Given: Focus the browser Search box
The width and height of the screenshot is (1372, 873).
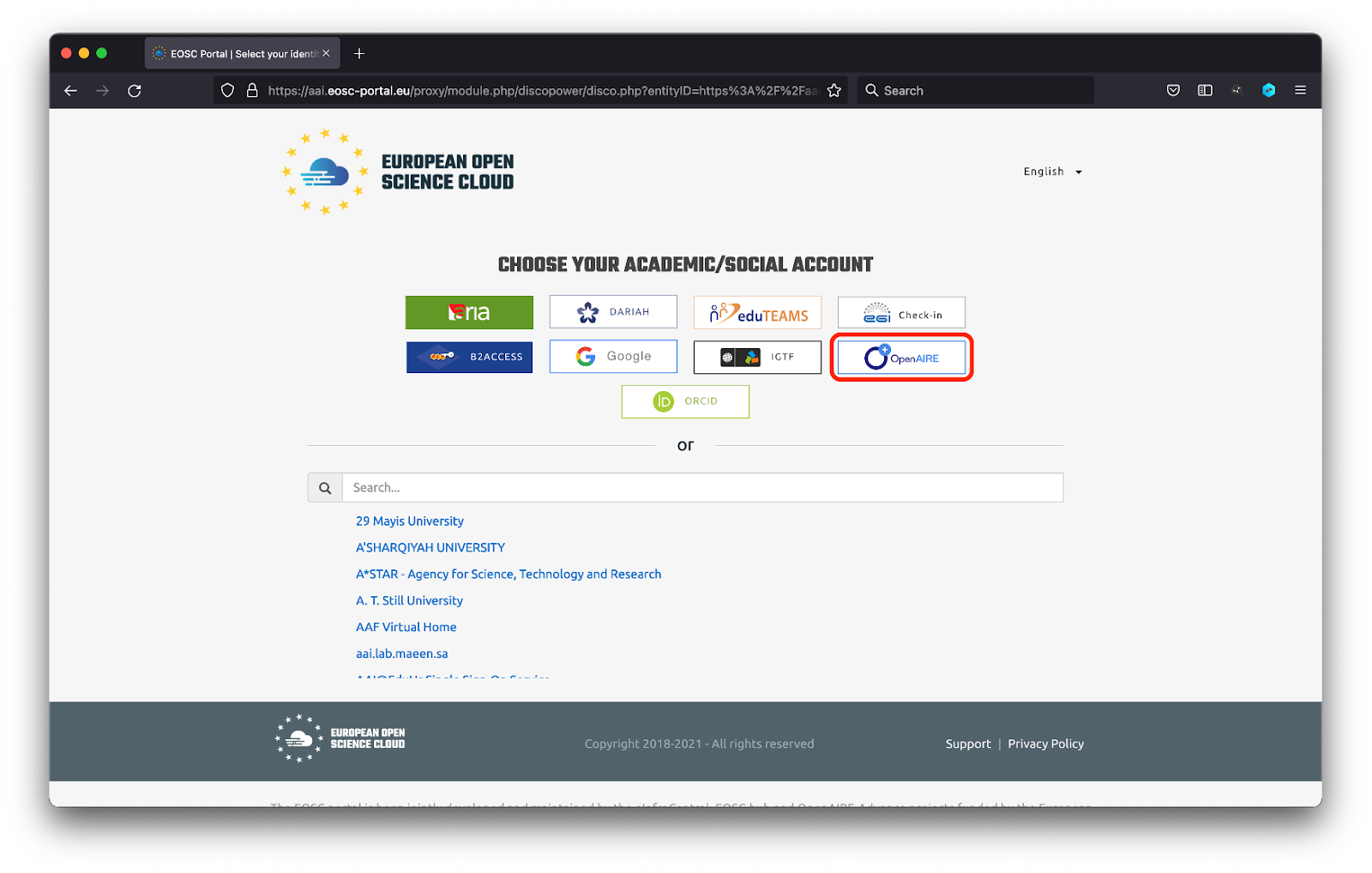Looking at the screenshot, I should [x=976, y=91].
